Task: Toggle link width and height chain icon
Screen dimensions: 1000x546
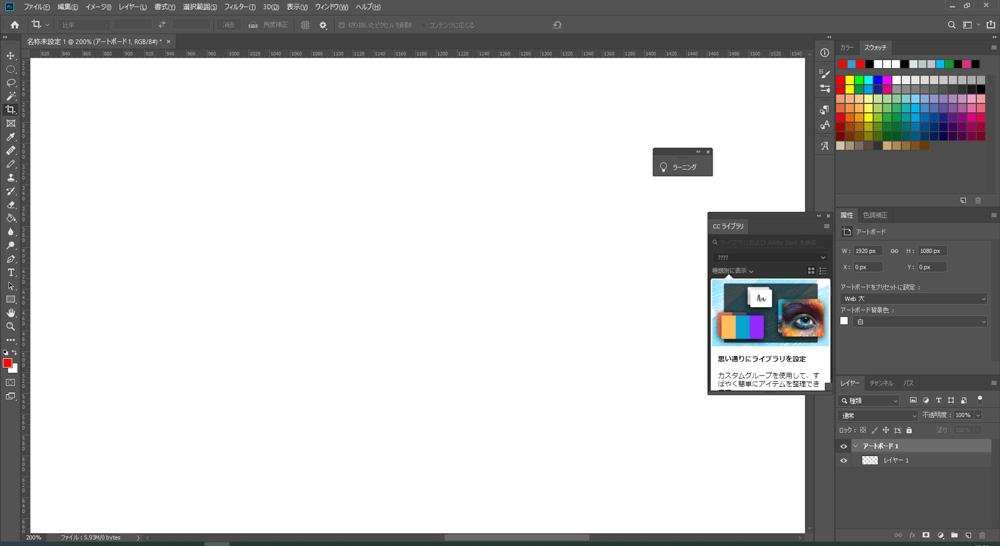Action: pyautogui.click(x=894, y=251)
